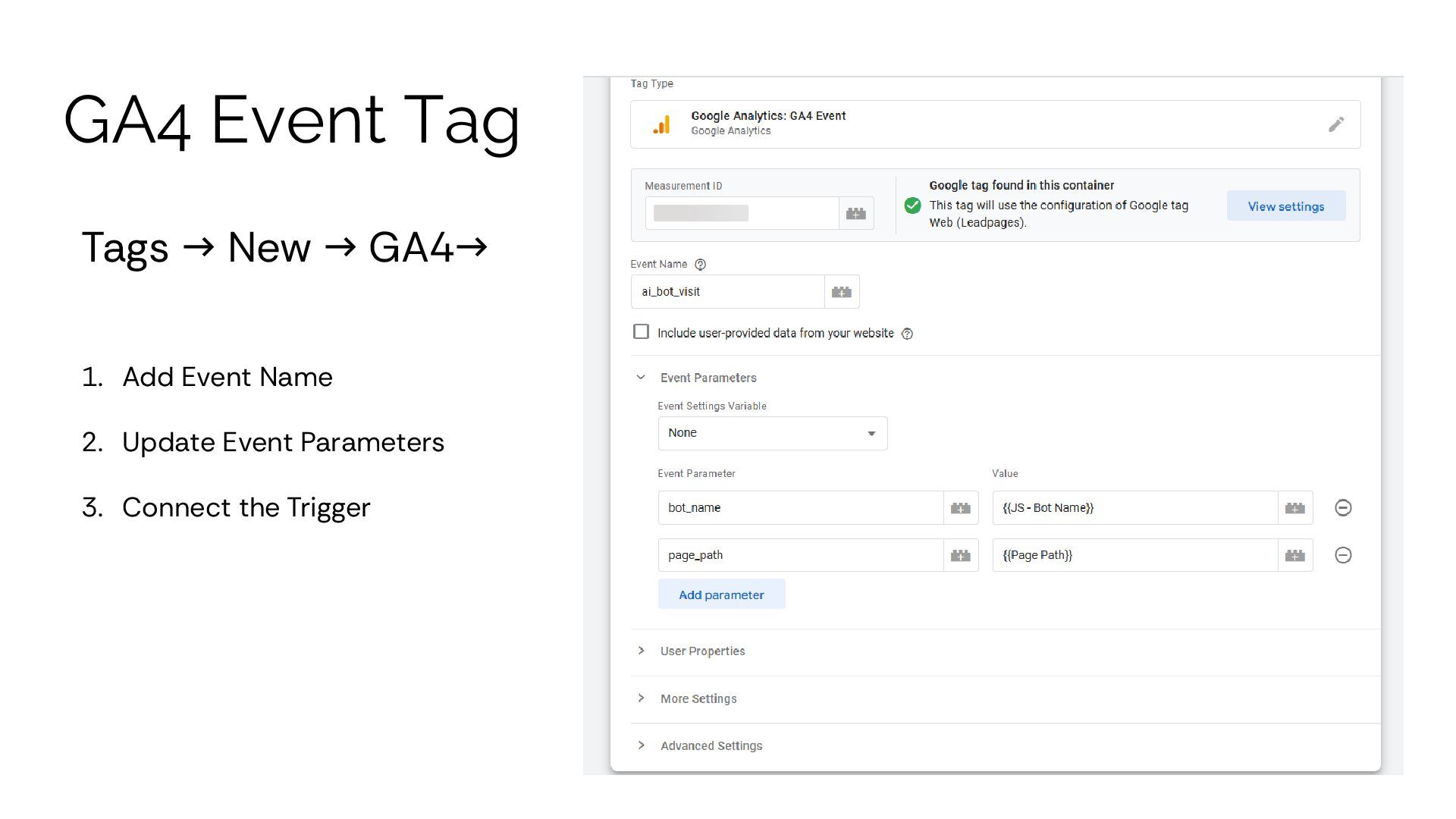Click variable picker next to {{Page Path}} value
Viewport: 1456px width, 819px height.
coord(1294,556)
